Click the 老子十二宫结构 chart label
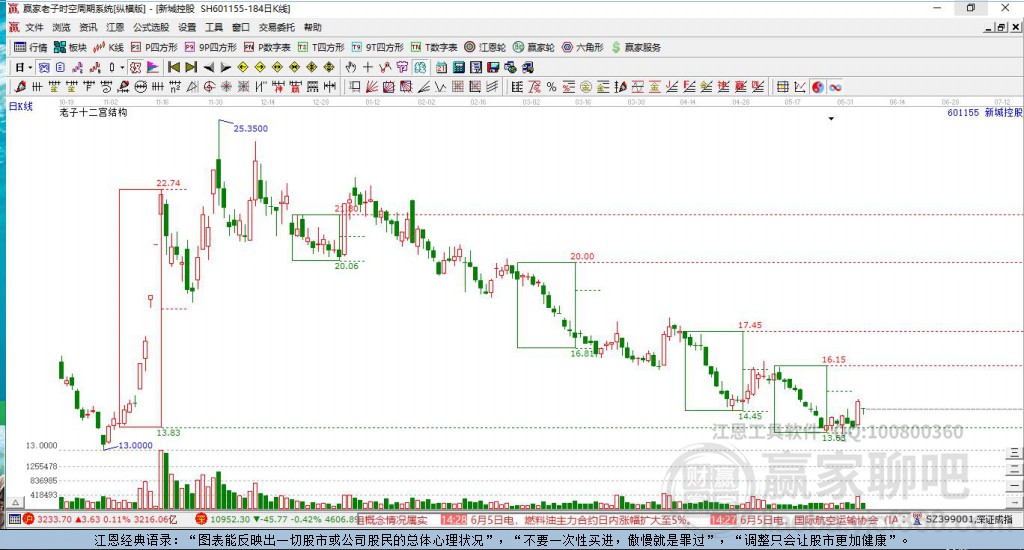 pos(93,112)
